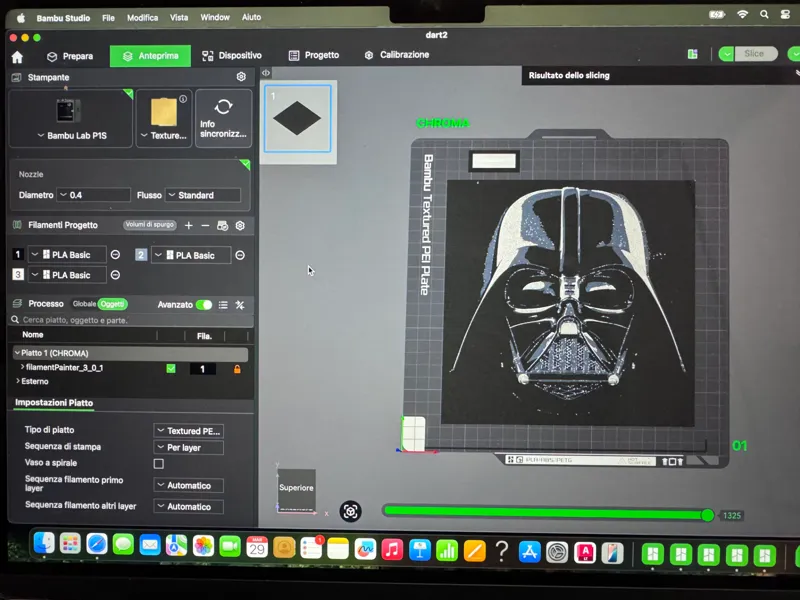Open printer settings gear in Stampante header
800x600 pixels.
coord(241,77)
